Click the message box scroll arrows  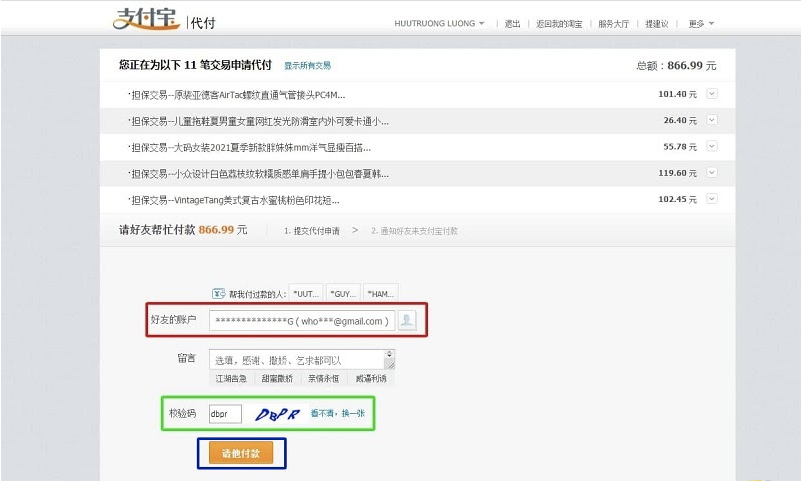coord(389,354)
